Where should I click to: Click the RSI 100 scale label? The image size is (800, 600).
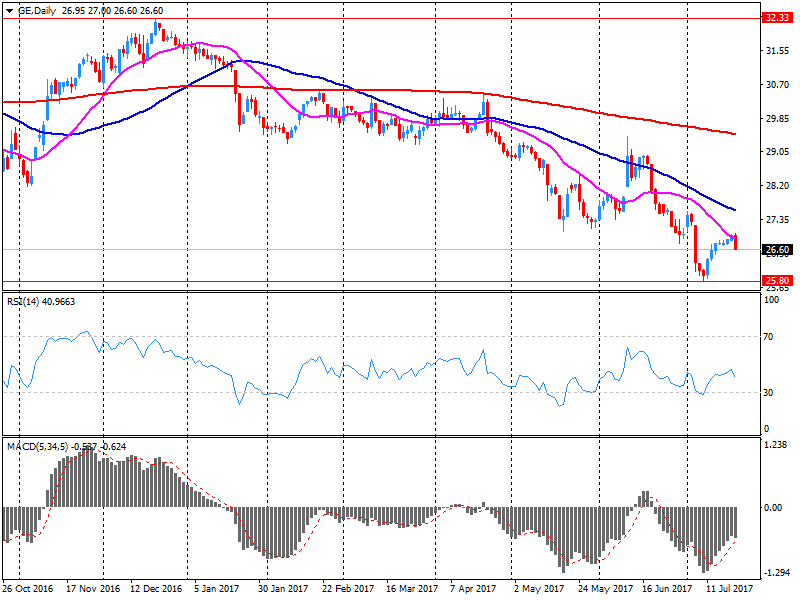pos(771,299)
